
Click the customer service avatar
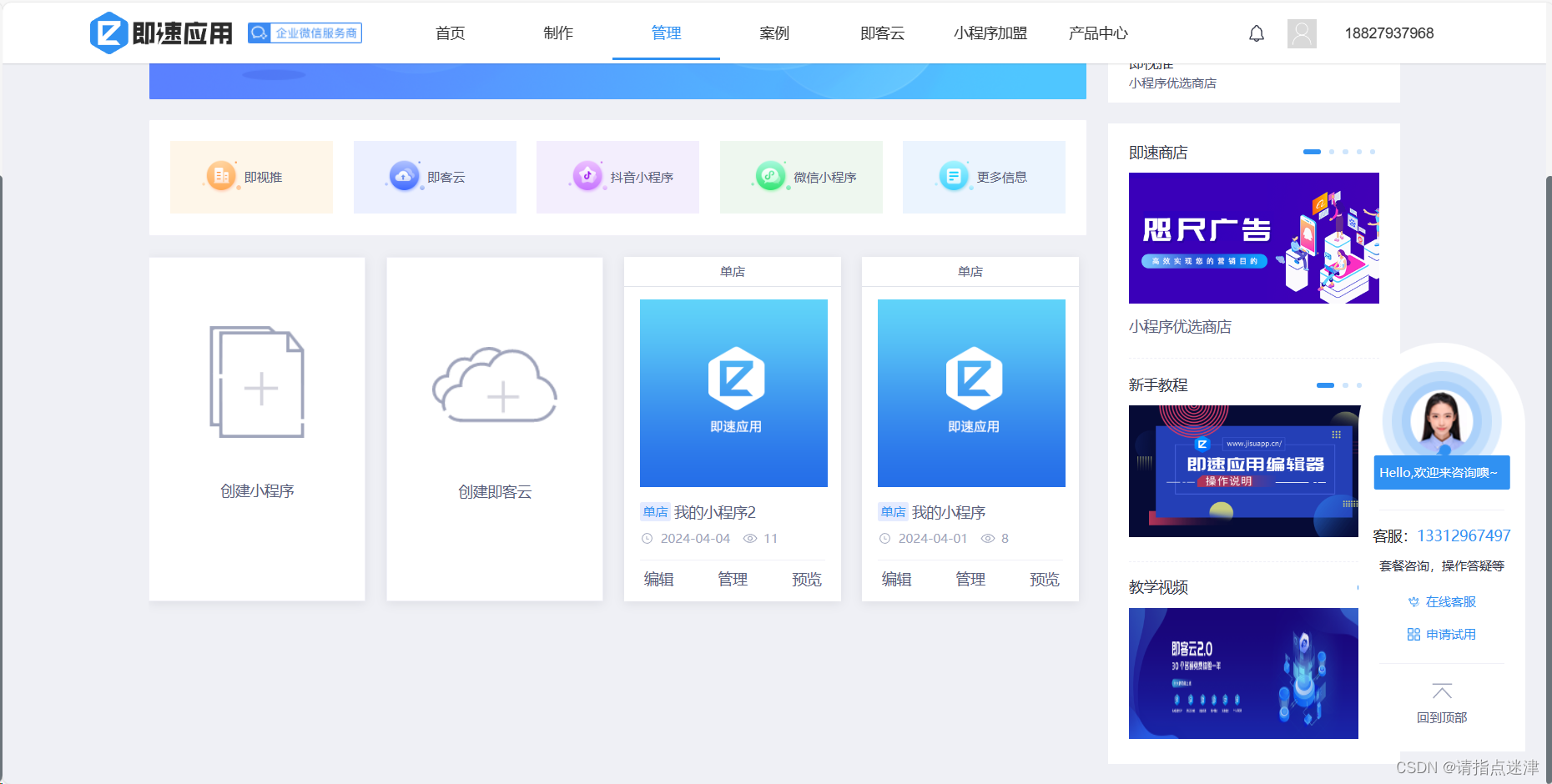click(1441, 421)
